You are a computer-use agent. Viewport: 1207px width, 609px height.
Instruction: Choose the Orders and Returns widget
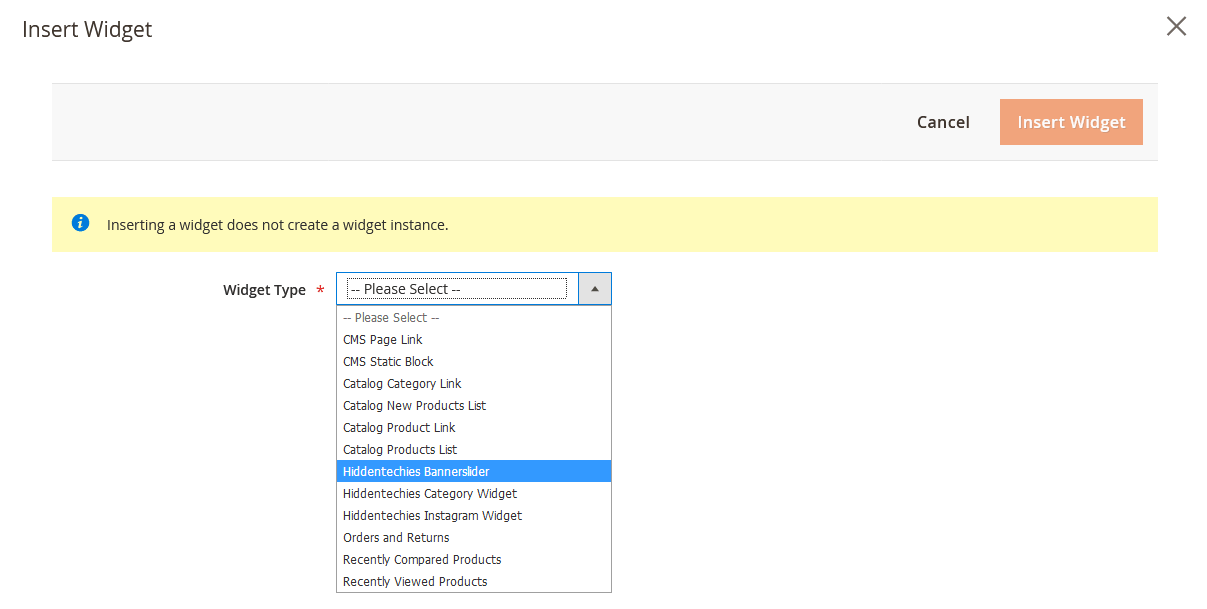coord(396,537)
